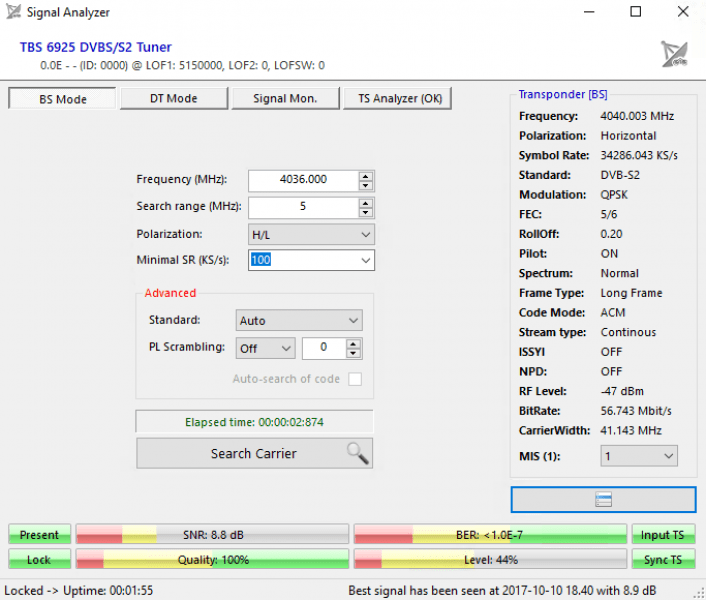Expand the Minimal SR dropdown arrow
The height and width of the screenshot is (600, 706).
point(366,260)
